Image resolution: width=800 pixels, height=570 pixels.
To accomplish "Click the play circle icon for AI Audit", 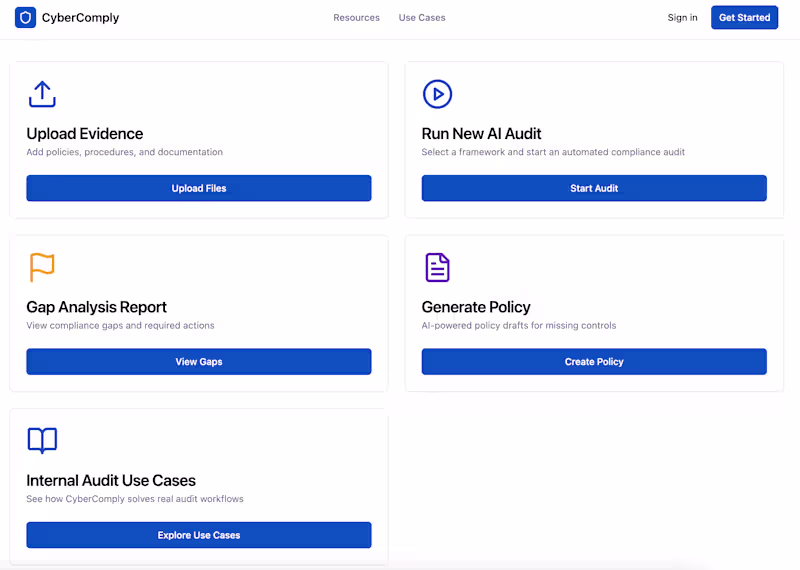I will [437, 94].
